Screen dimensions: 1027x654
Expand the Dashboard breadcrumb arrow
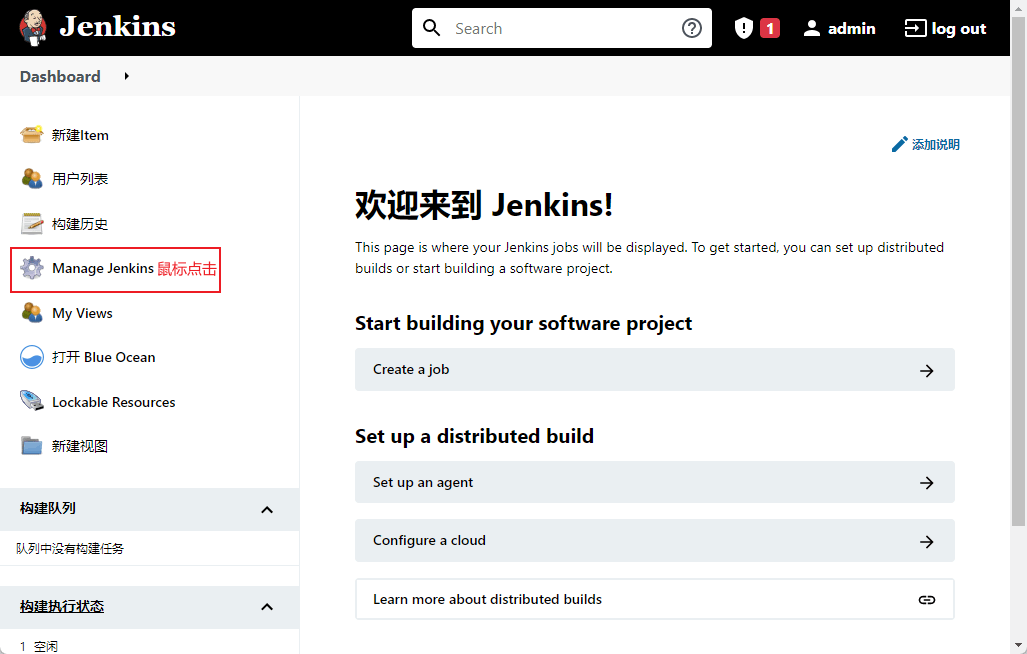[126, 77]
